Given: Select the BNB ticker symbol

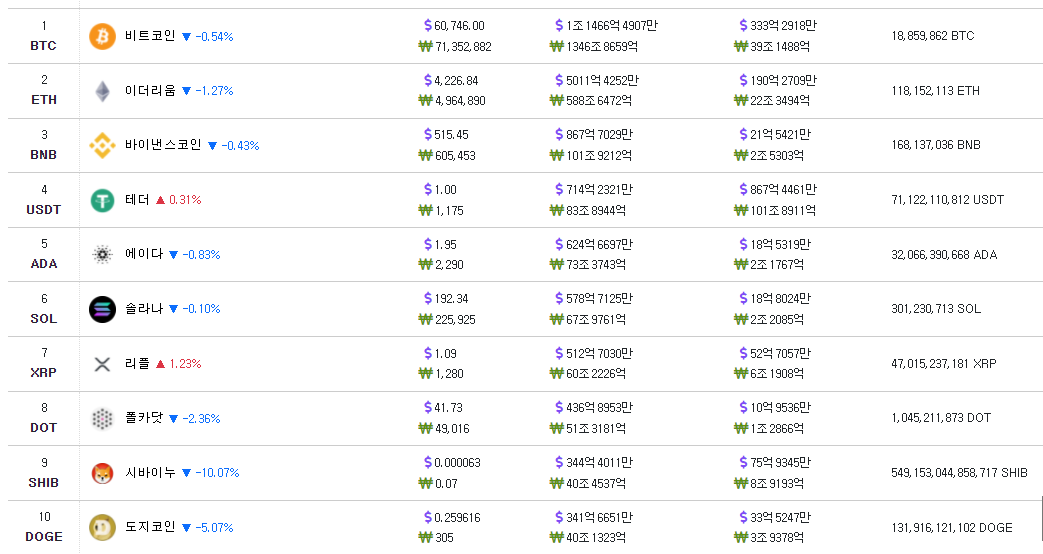Looking at the screenshot, I should [x=43, y=155].
